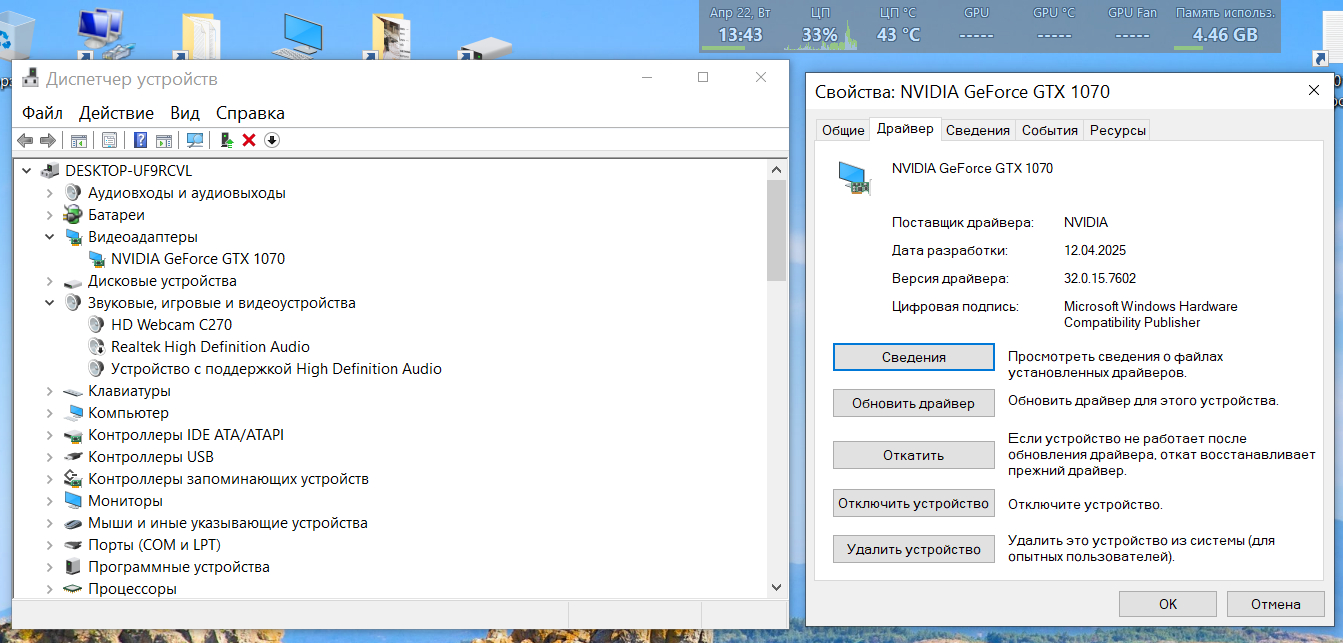Click the 43 °C CPU temperature reading
Viewport: 1343px width, 643px height.
point(898,35)
